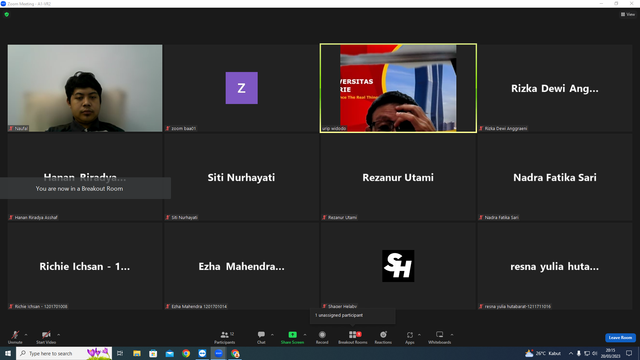The image size is (640, 360).
Task: Start recording with the Record button
Action: click(x=322, y=337)
